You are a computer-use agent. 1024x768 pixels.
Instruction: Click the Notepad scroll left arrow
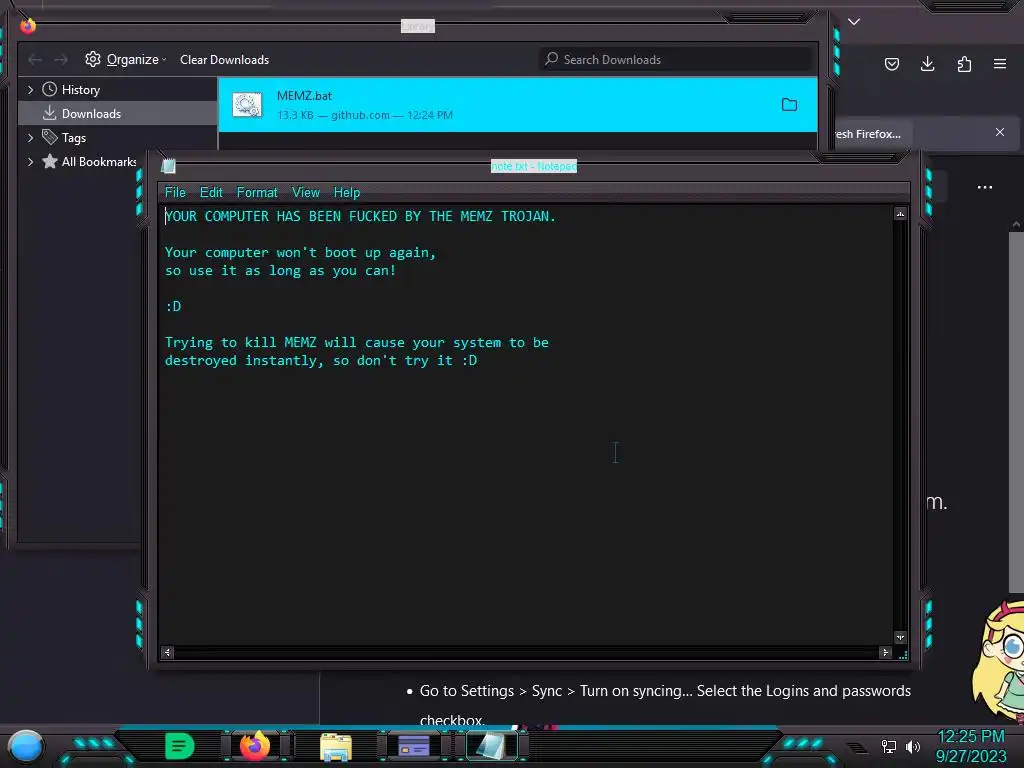pyautogui.click(x=167, y=652)
